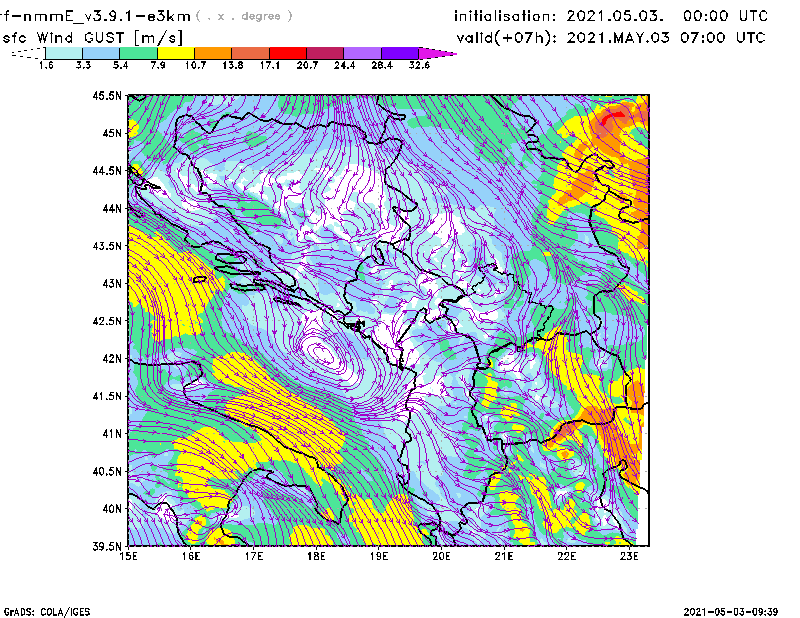Click the '45.5N' latitude label
The width and height of the screenshot is (800, 618).
point(107,95)
